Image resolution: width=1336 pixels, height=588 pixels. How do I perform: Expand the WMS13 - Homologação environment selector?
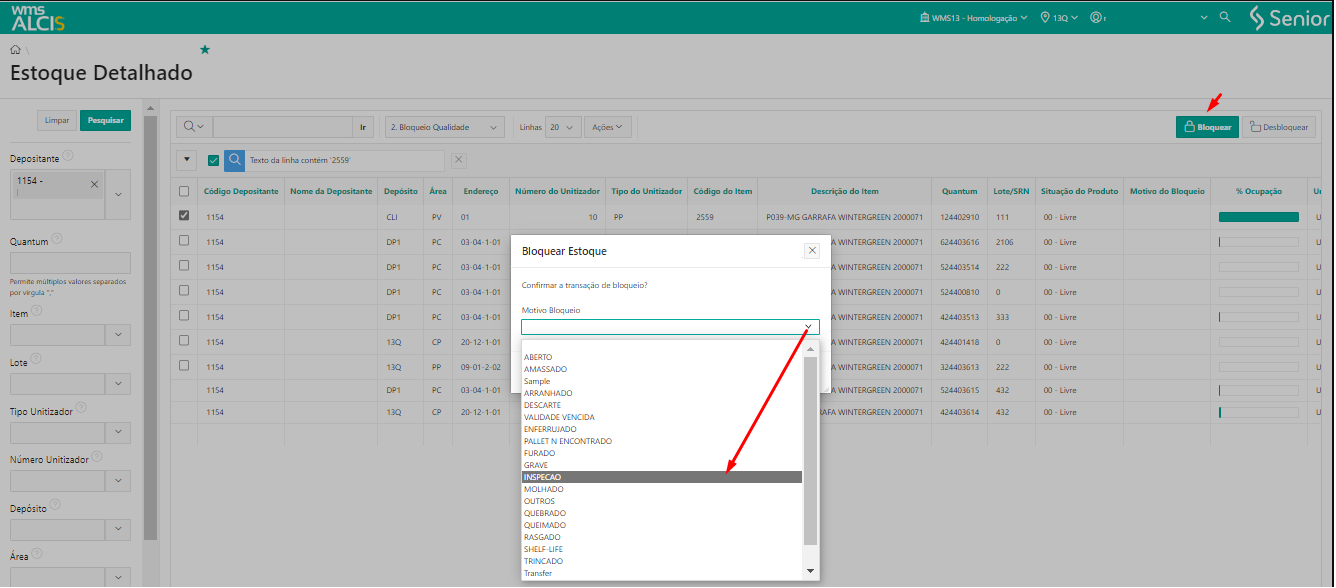pyautogui.click(x=975, y=18)
